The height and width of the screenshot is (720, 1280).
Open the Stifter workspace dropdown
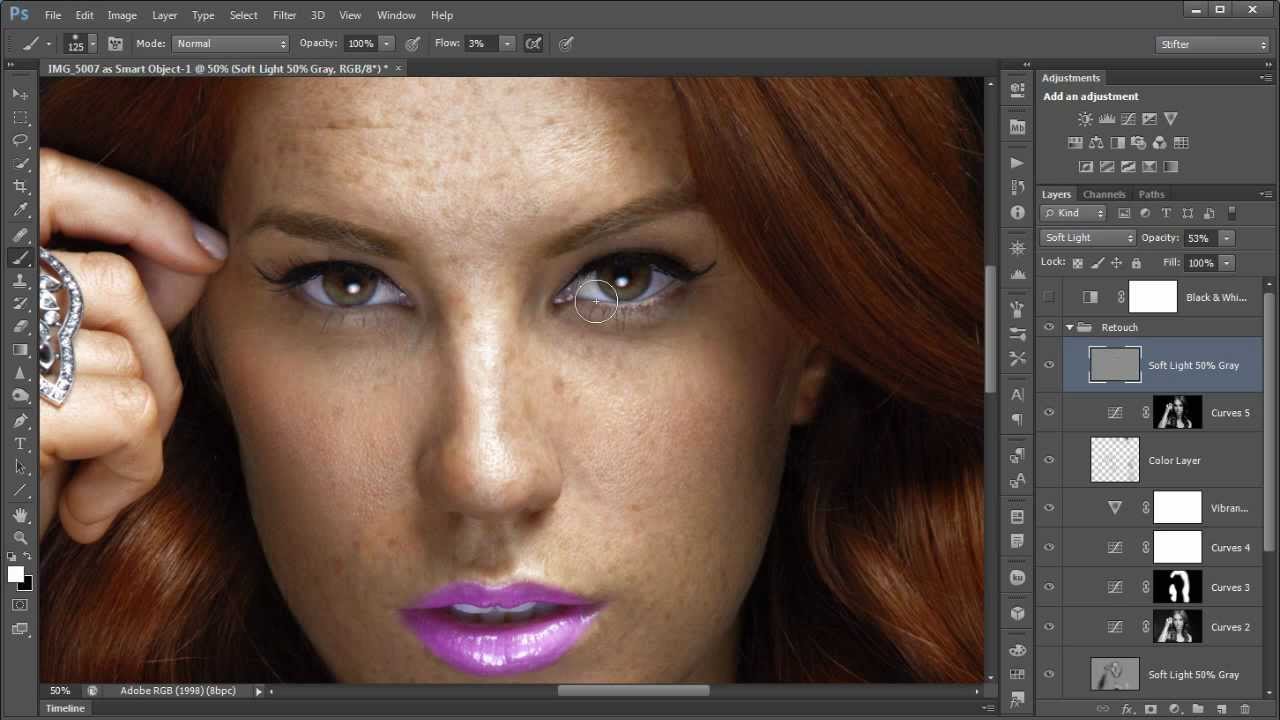[x=1212, y=44]
